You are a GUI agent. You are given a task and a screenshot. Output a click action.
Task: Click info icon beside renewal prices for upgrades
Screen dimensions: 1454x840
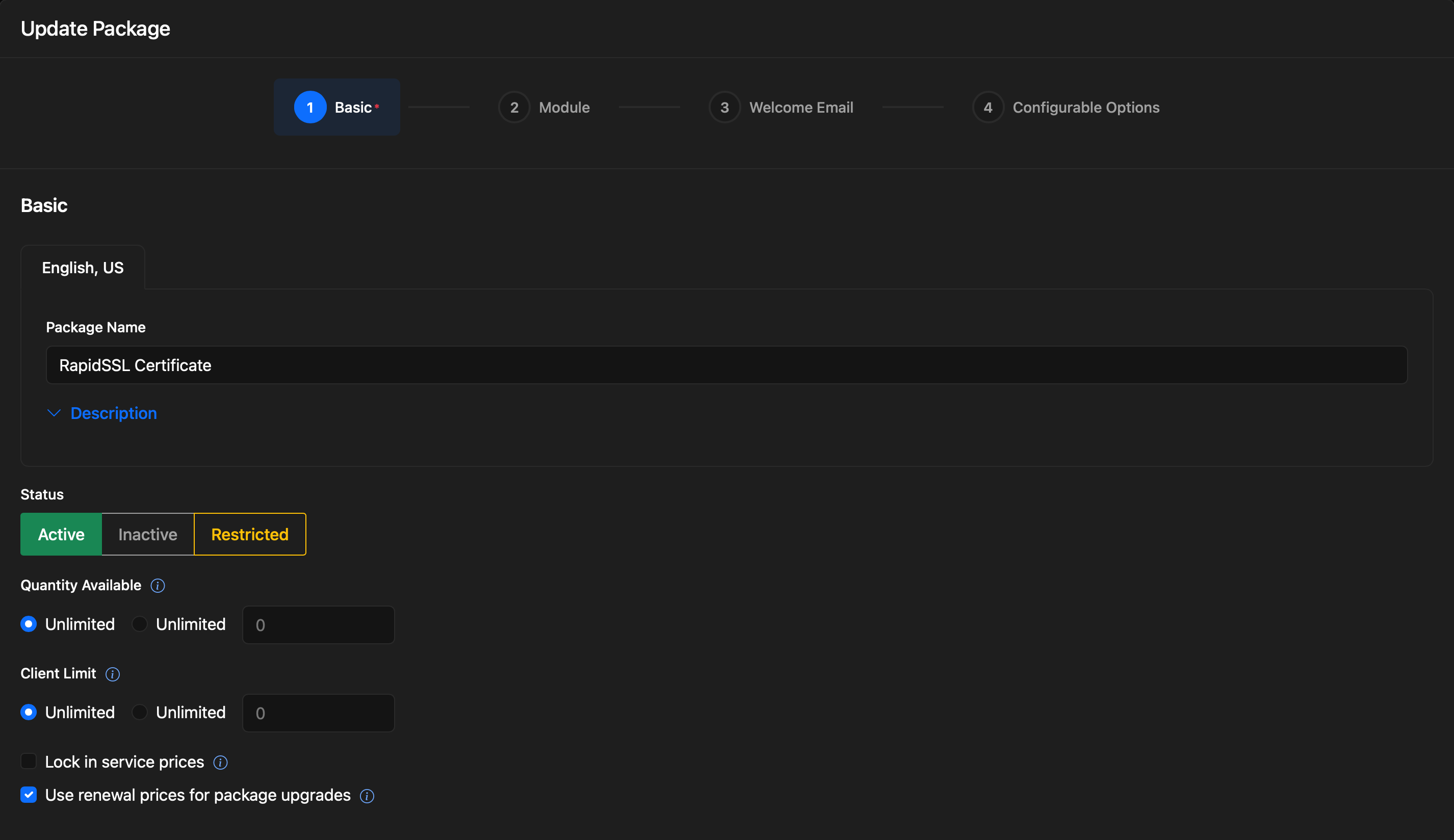click(x=367, y=796)
